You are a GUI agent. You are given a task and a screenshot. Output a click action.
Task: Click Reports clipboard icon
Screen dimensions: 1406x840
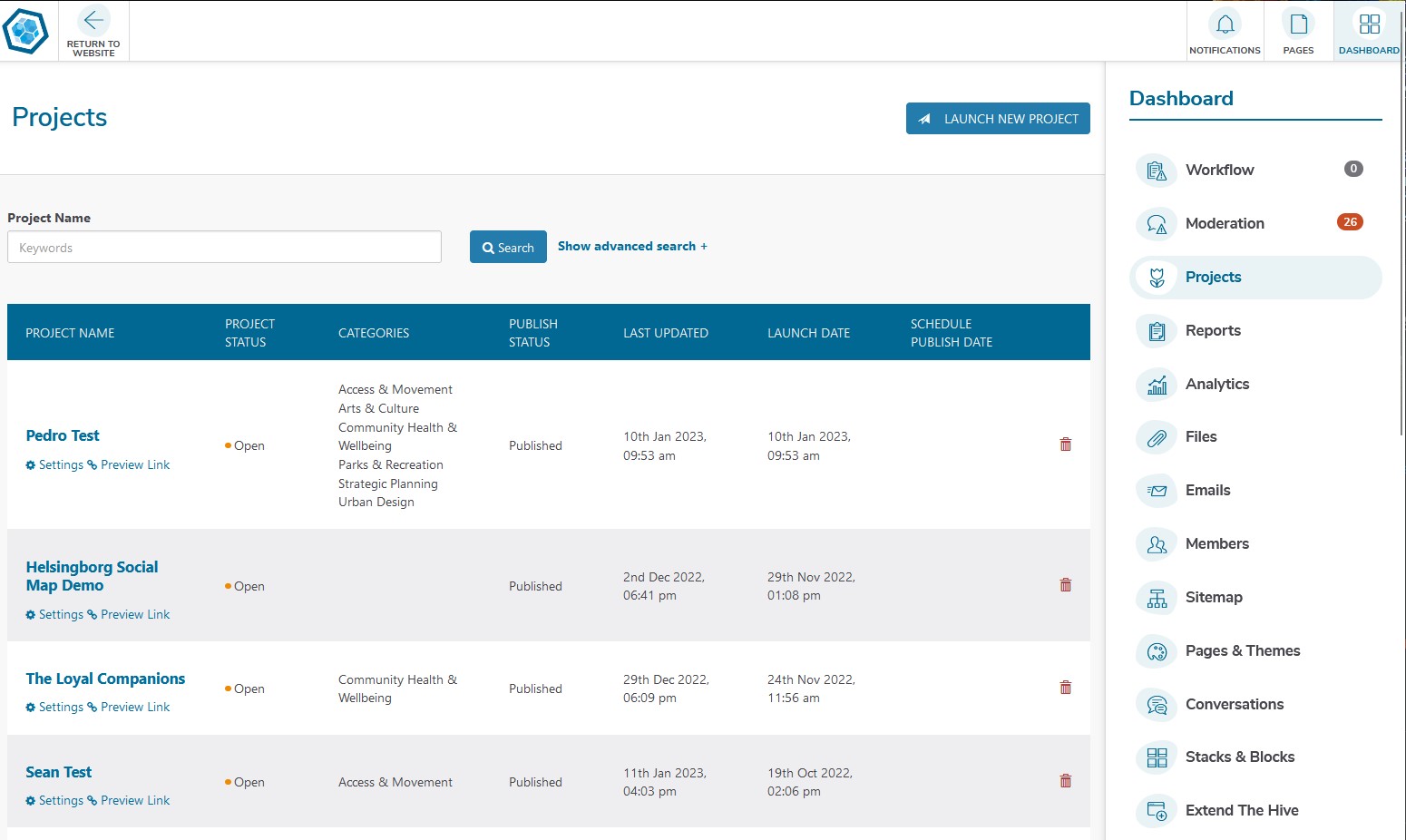(1157, 331)
